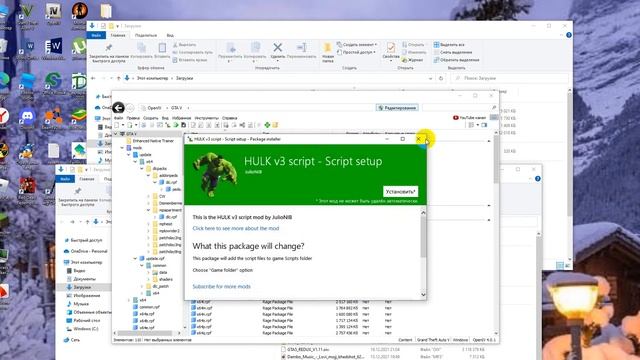
Task: Click the OpenIV search input field
Action: (456, 108)
